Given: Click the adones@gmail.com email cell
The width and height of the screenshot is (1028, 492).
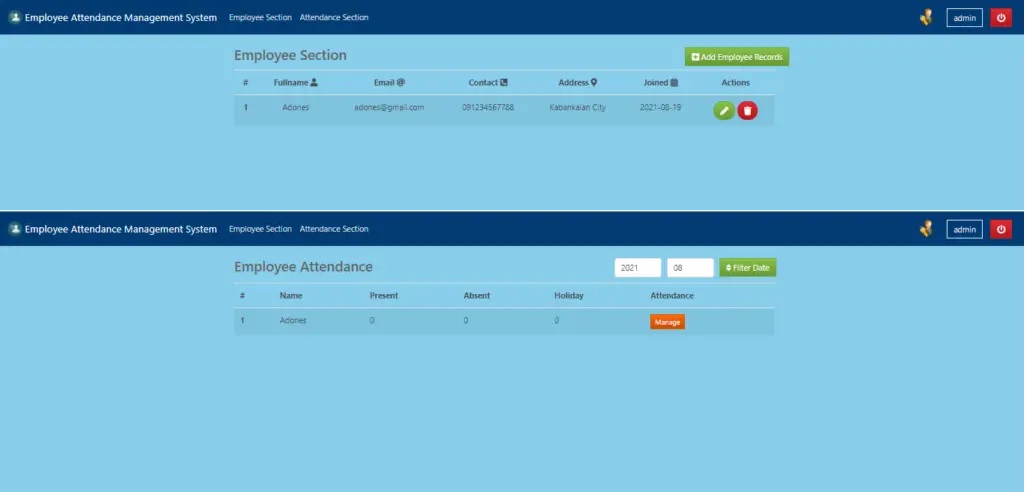Looking at the screenshot, I should [389, 107].
